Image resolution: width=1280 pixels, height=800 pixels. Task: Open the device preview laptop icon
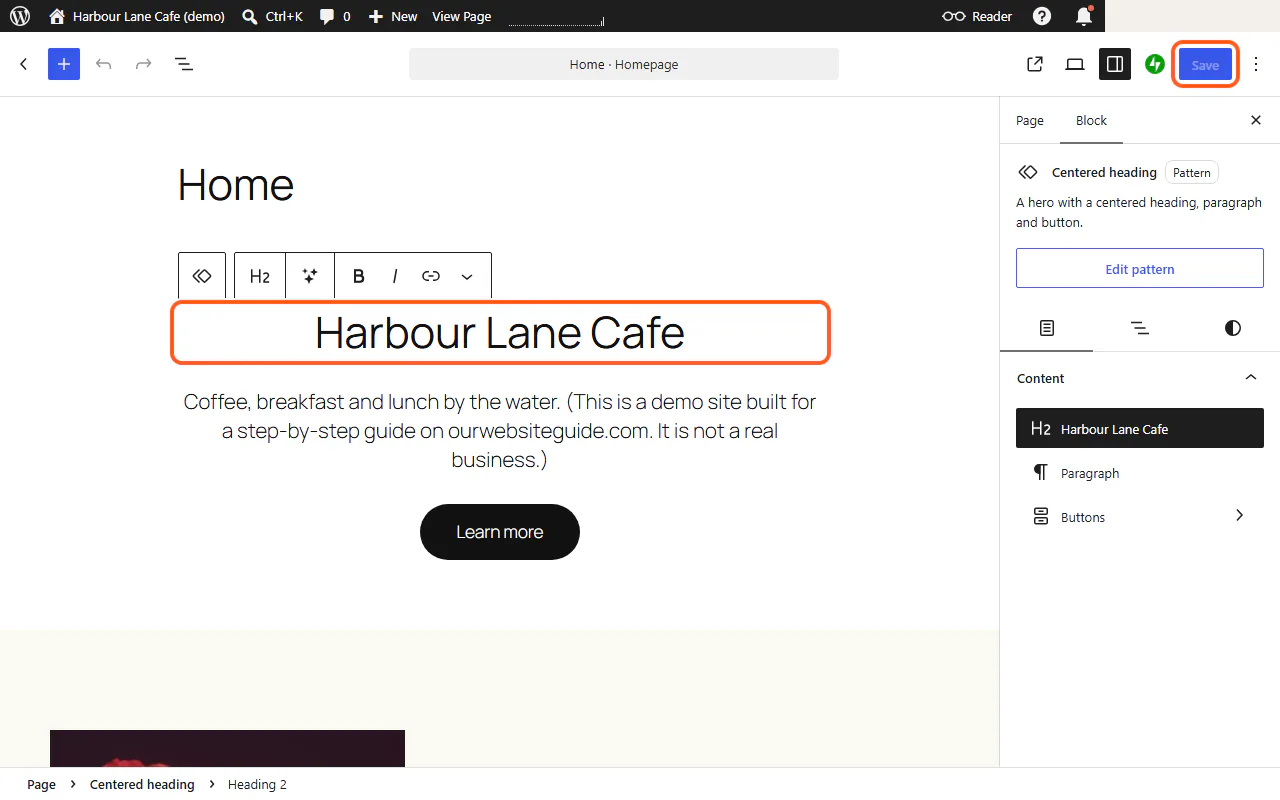pyautogui.click(x=1075, y=64)
